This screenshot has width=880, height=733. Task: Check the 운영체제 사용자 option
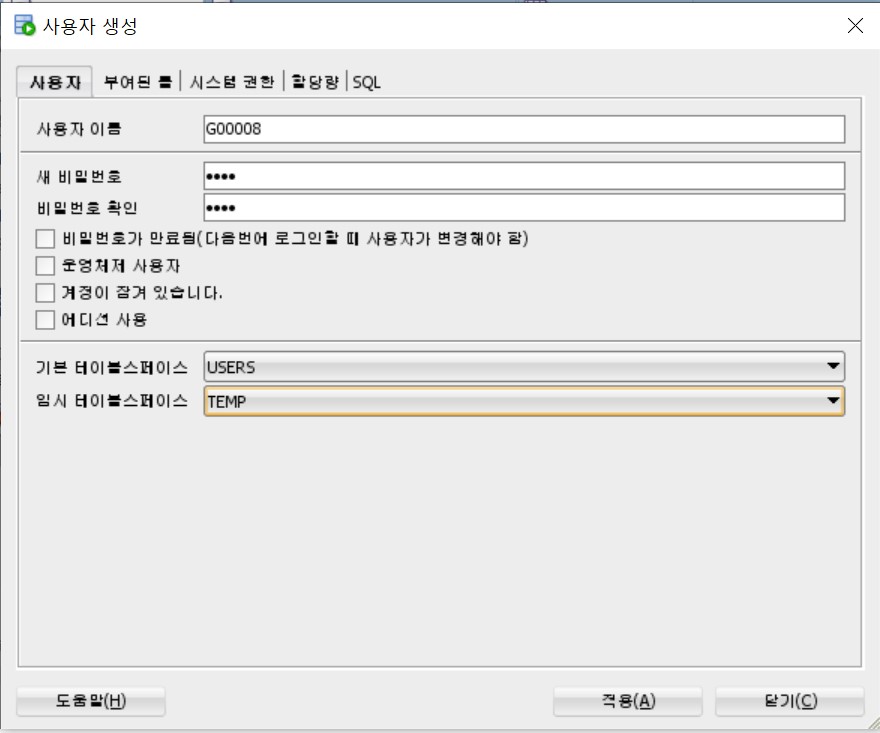point(44,266)
